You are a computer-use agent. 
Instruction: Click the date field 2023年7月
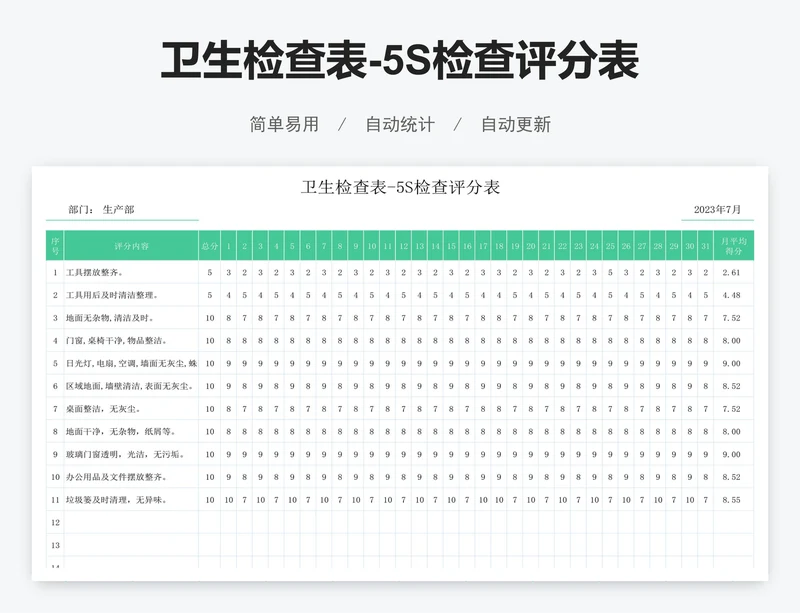click(717, 210)
